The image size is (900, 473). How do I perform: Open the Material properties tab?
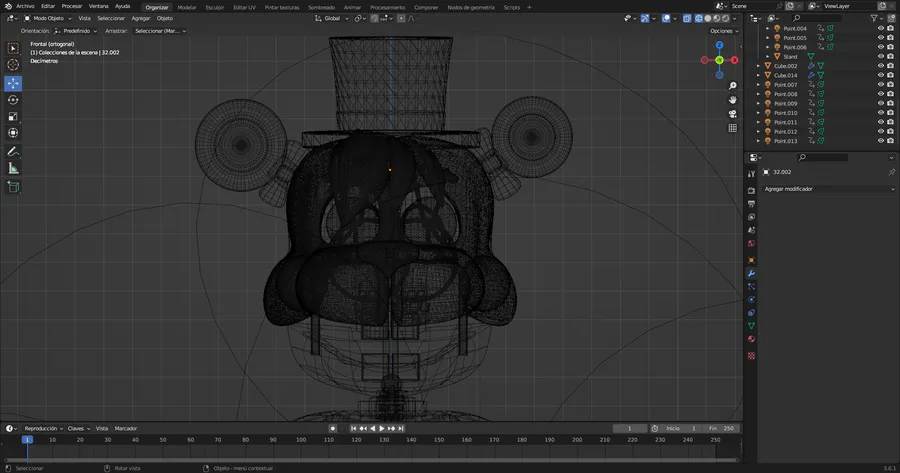[x=751, y=339]
